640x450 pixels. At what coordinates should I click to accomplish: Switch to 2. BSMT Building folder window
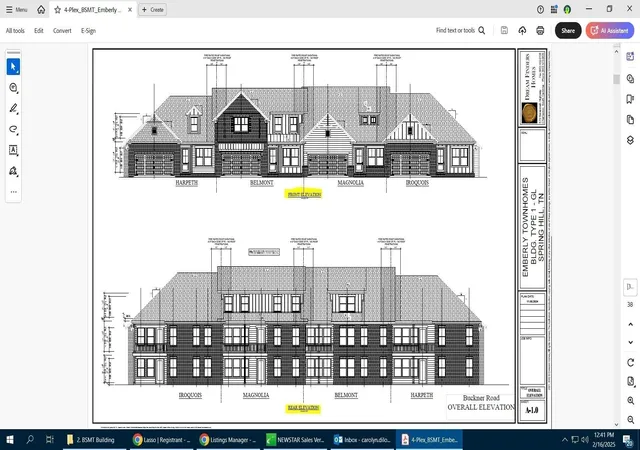pyautogui.click(x=94, y=440)
